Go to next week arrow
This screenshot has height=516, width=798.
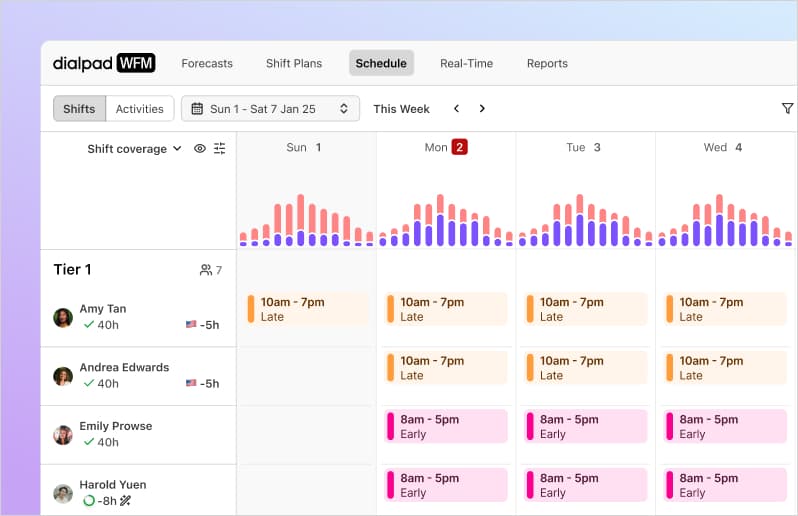[x=482, y=108]
